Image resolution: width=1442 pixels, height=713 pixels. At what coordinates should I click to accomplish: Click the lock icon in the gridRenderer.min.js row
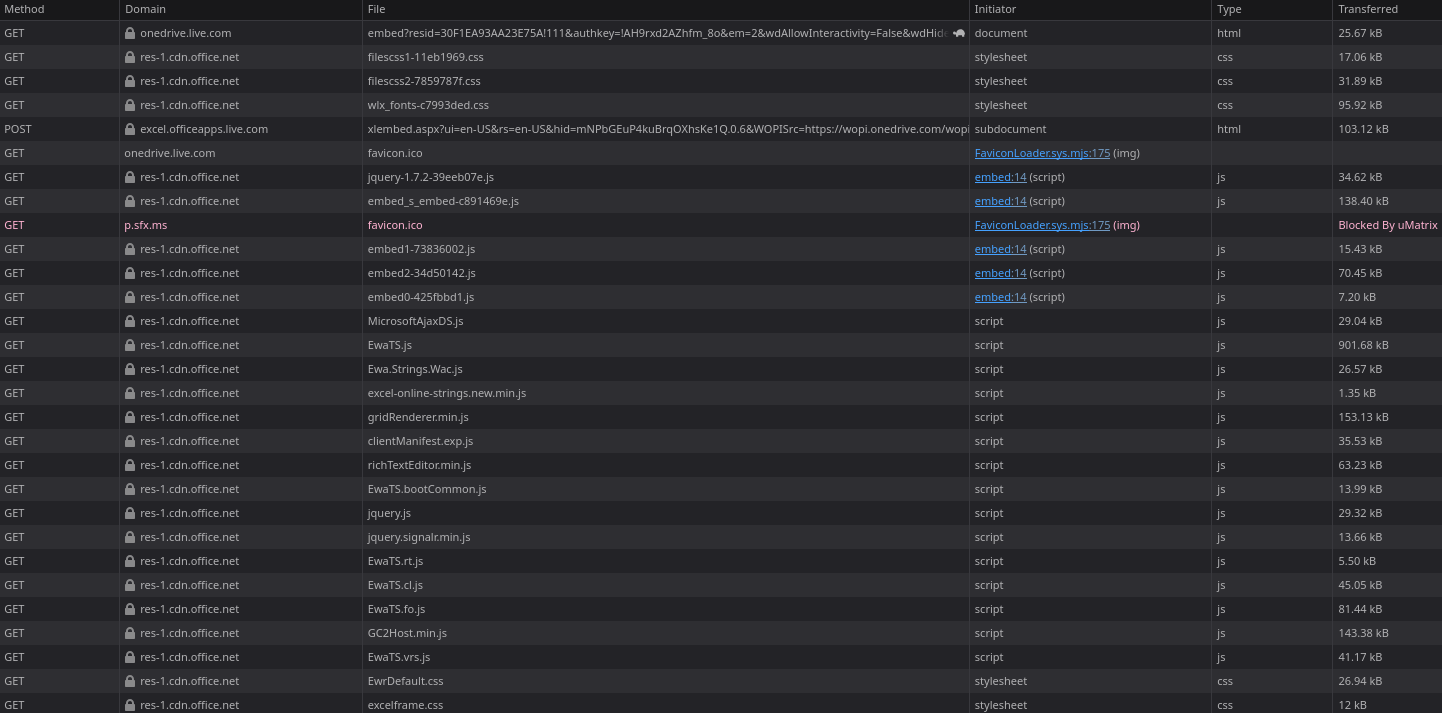[x=130, y=417]
